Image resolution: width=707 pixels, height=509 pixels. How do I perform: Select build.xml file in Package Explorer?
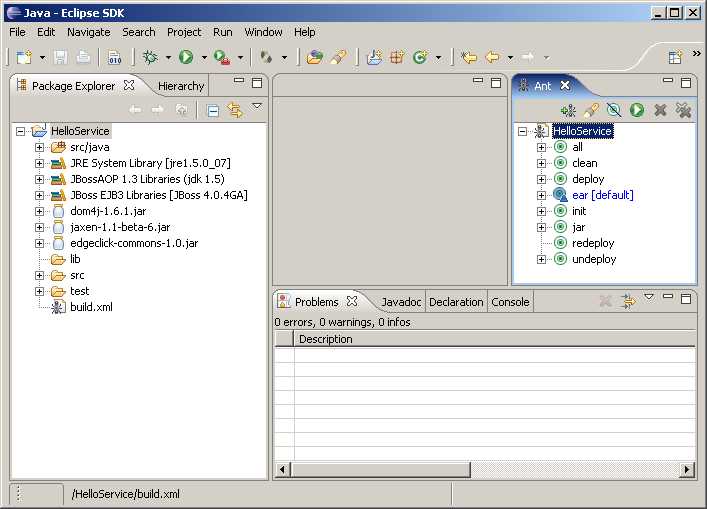(x=92, y=307)
